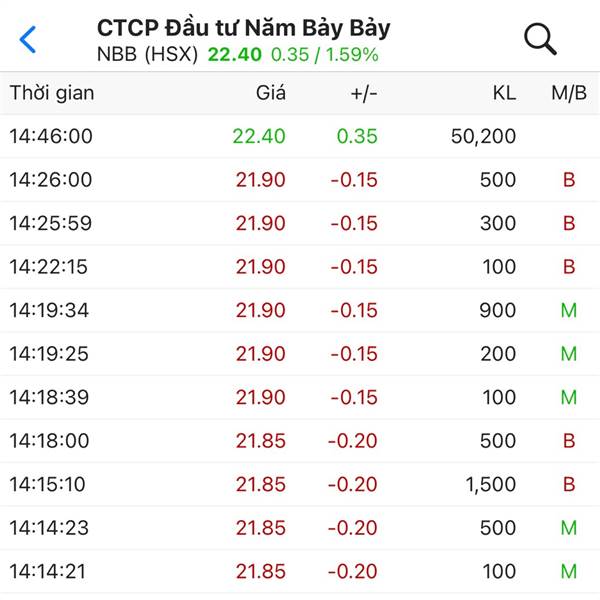Screen dimensions: 600x600
Task: Tap the 14:14:21 trade row
Action: (300, 571)
